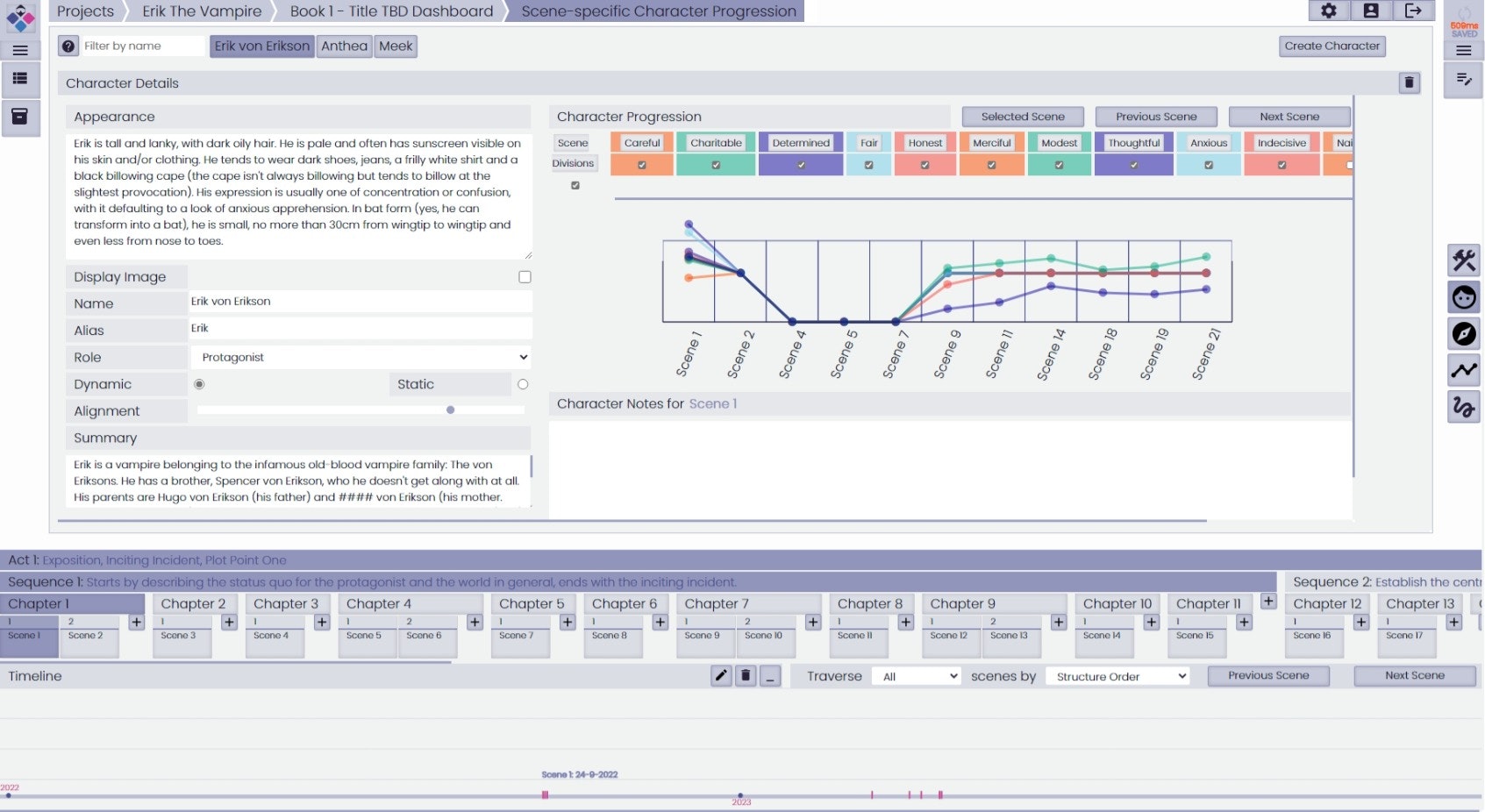
Task: Select the Chapter 5 header
Action: [x=532, y=604]
